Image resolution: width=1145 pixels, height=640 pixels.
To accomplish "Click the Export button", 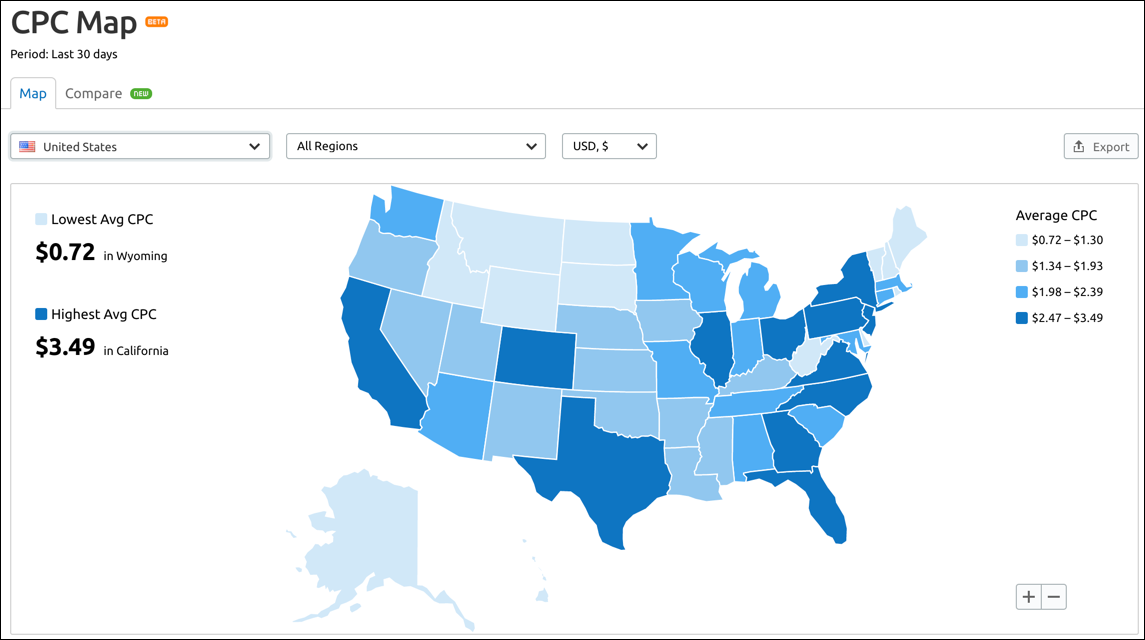I will coord(1100,147).
